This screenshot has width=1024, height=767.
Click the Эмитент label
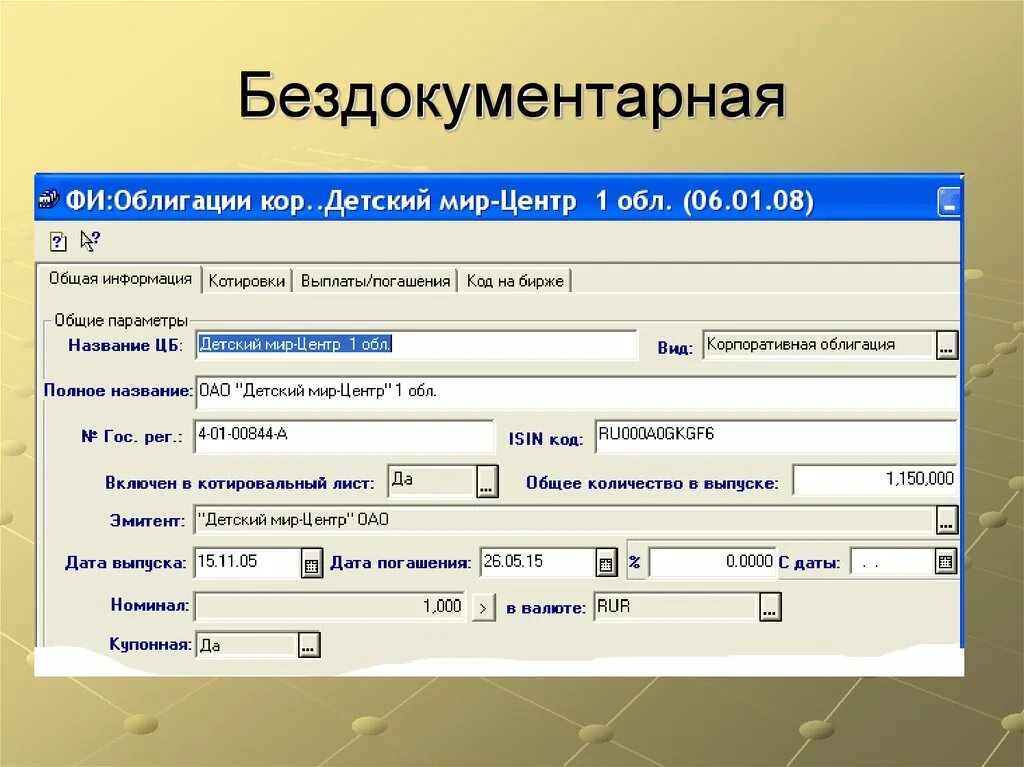tap(148, 521)
